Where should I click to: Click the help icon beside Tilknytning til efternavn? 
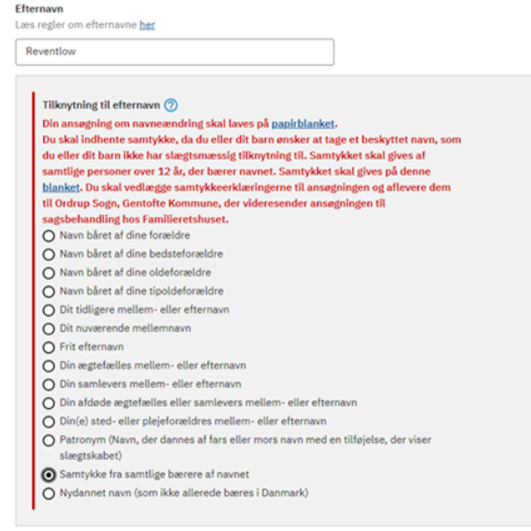(x=171, y=105)
